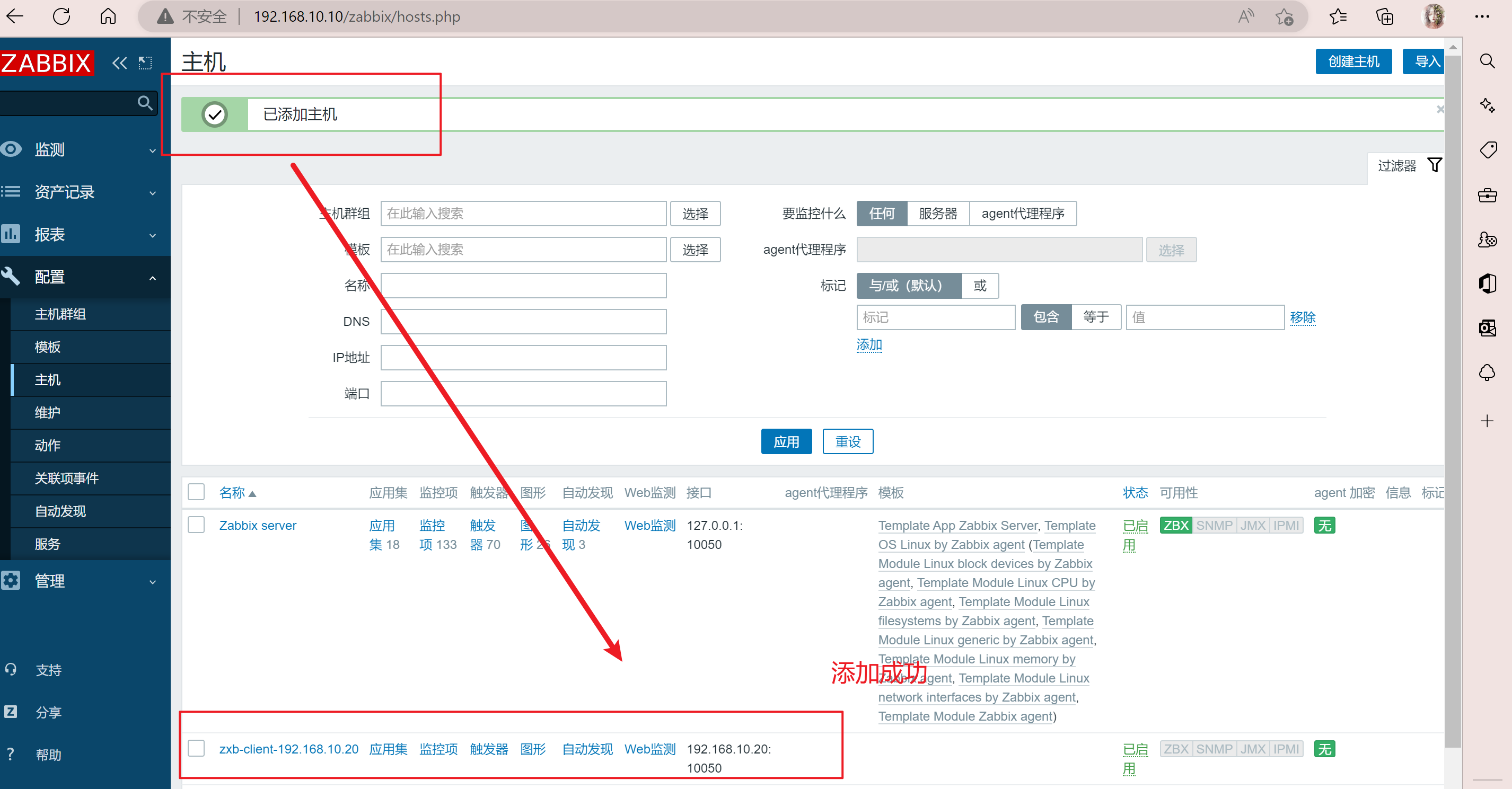Focus the DNS filter input
This screenshot has height=789, width=1512.
click(x=524, y=322)
